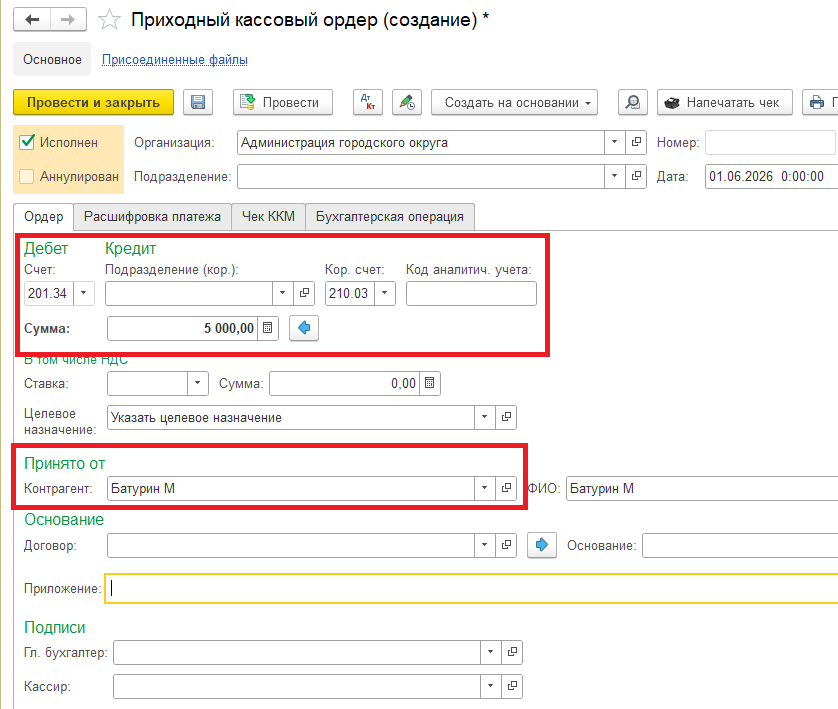Click the Гл. бухгалтер input field
This screenshot has width=838, height=709.
[x=297, y=652]
